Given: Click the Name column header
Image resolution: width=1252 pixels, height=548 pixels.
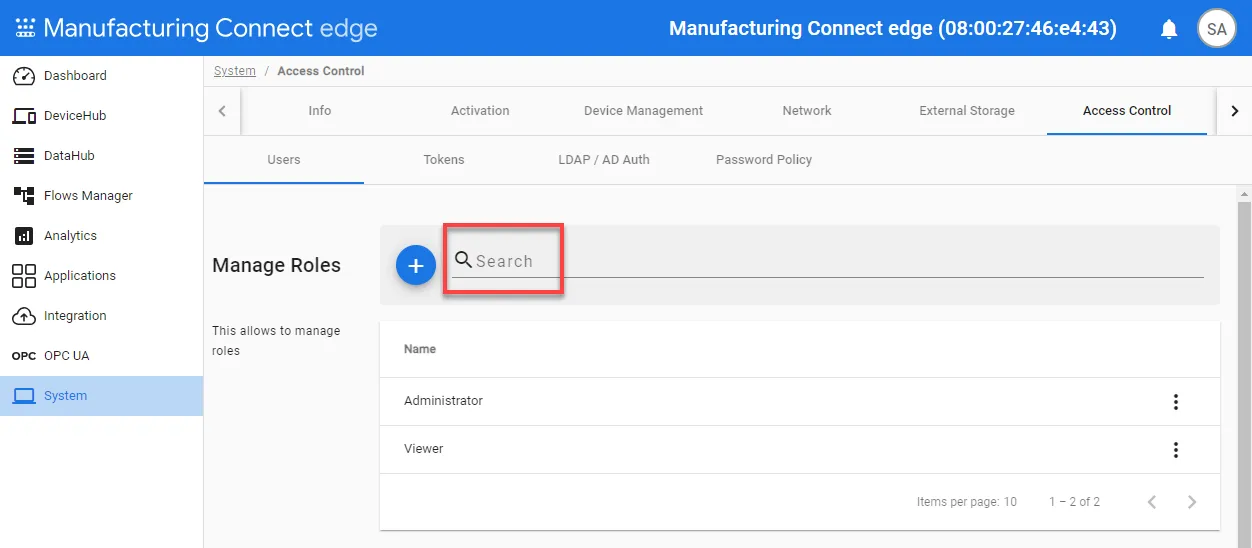Looking at the screenshot, I should [x=420, y=349].
